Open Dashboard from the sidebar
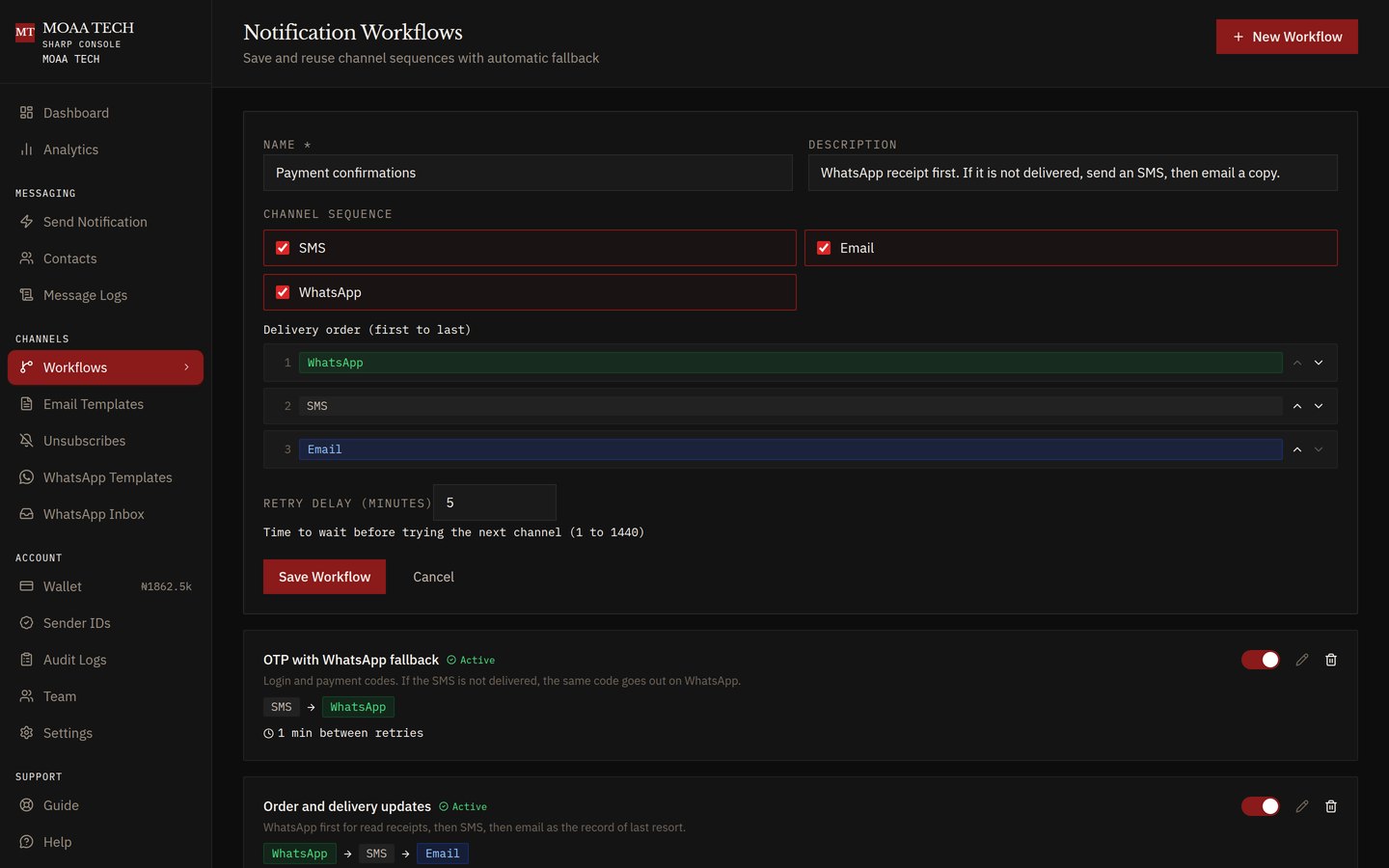The height and width of the screenshot is (868, 1389). tap(105, 113)
